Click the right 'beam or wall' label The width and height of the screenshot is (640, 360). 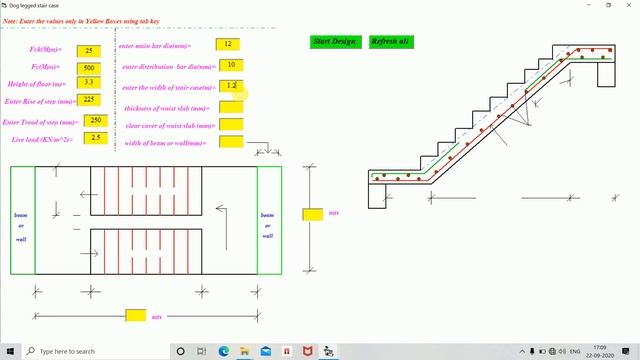(x=267, y=225)
